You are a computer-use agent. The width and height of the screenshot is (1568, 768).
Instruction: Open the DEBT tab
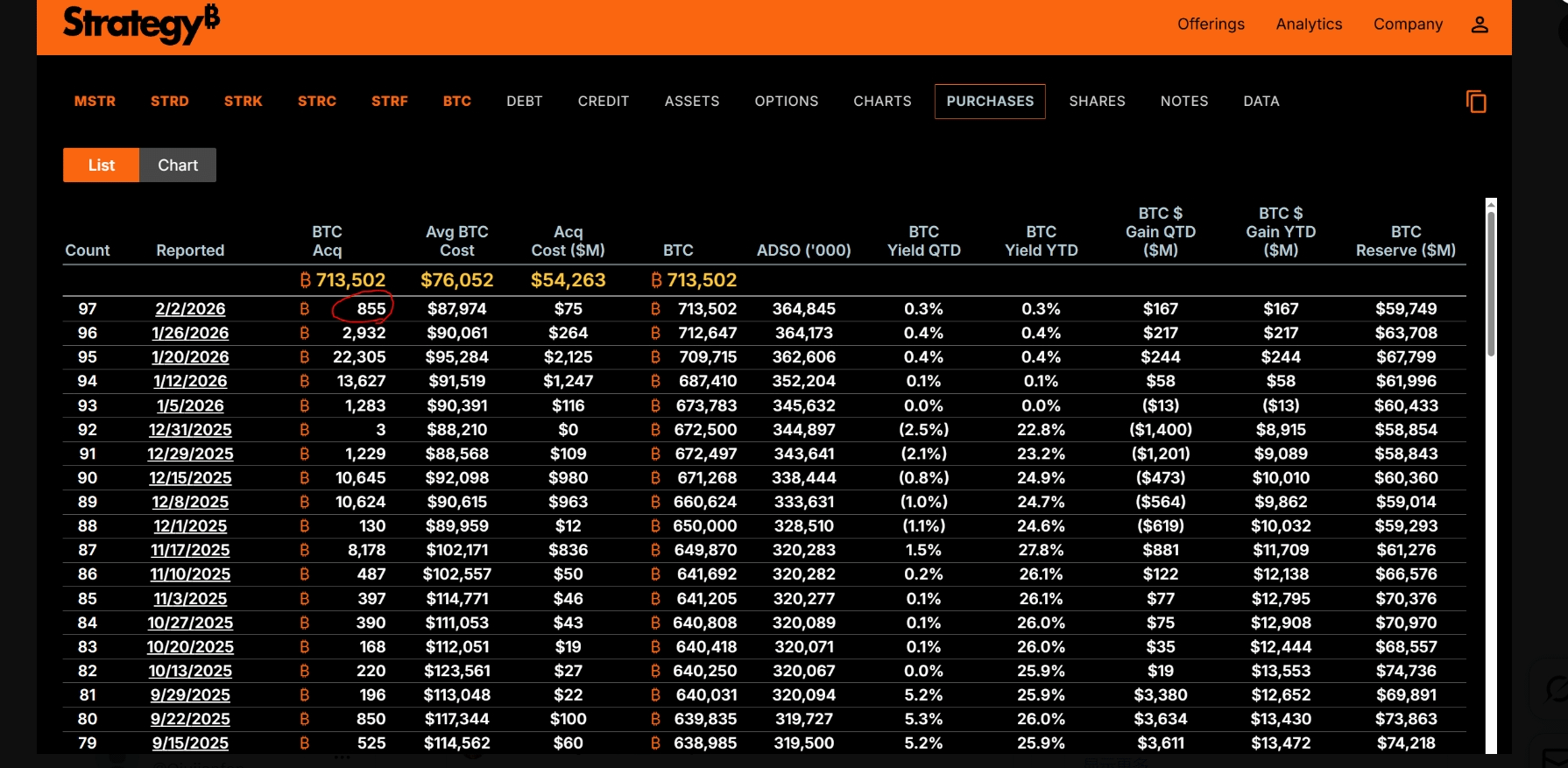pos(524,102)
